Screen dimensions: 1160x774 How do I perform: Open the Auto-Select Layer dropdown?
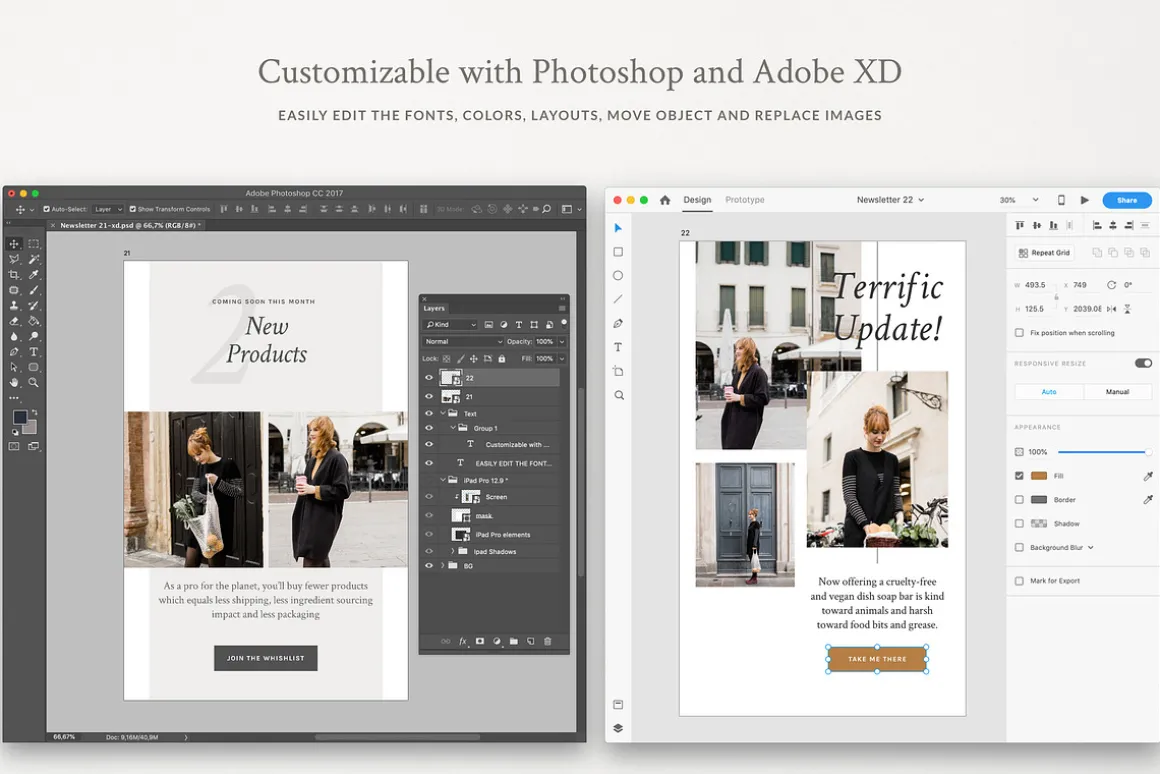coord(109,209)
